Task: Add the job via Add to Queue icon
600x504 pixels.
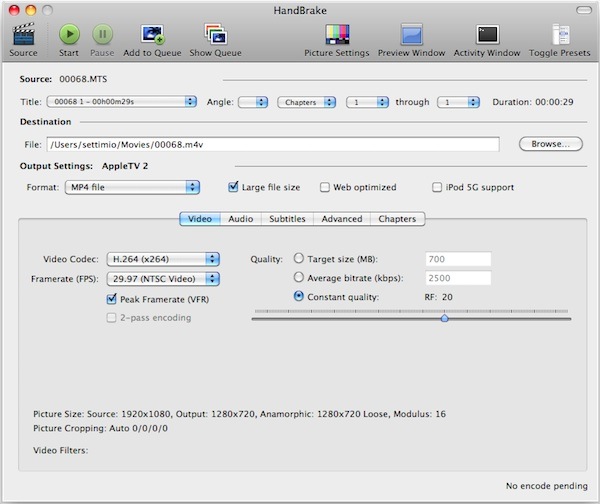Action: [x=152, y=34]
